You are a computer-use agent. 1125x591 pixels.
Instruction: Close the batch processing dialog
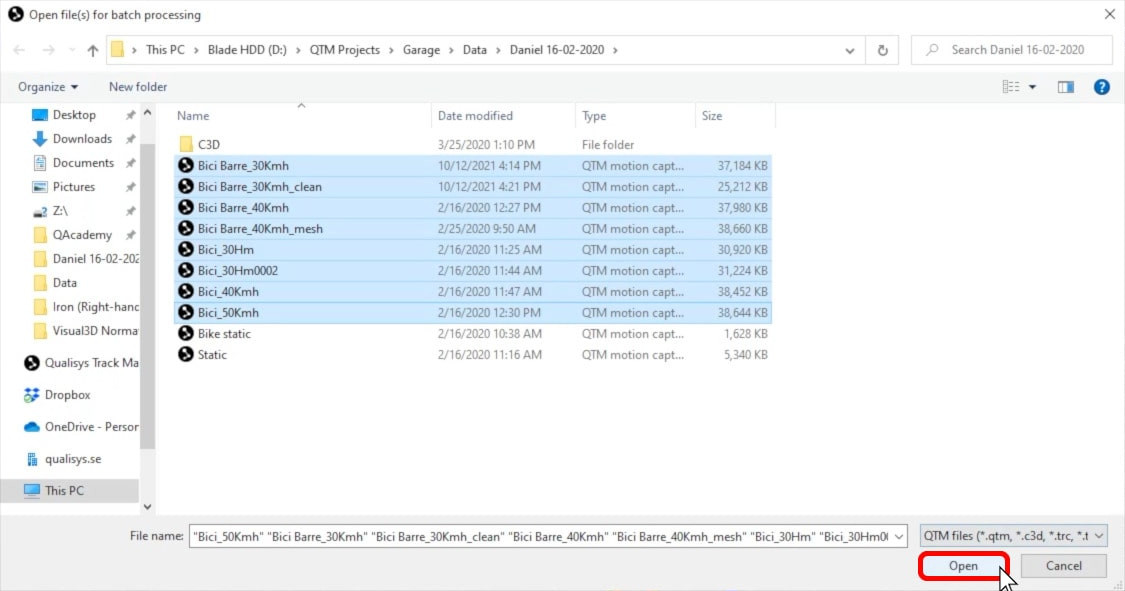tap(1109, 14)
